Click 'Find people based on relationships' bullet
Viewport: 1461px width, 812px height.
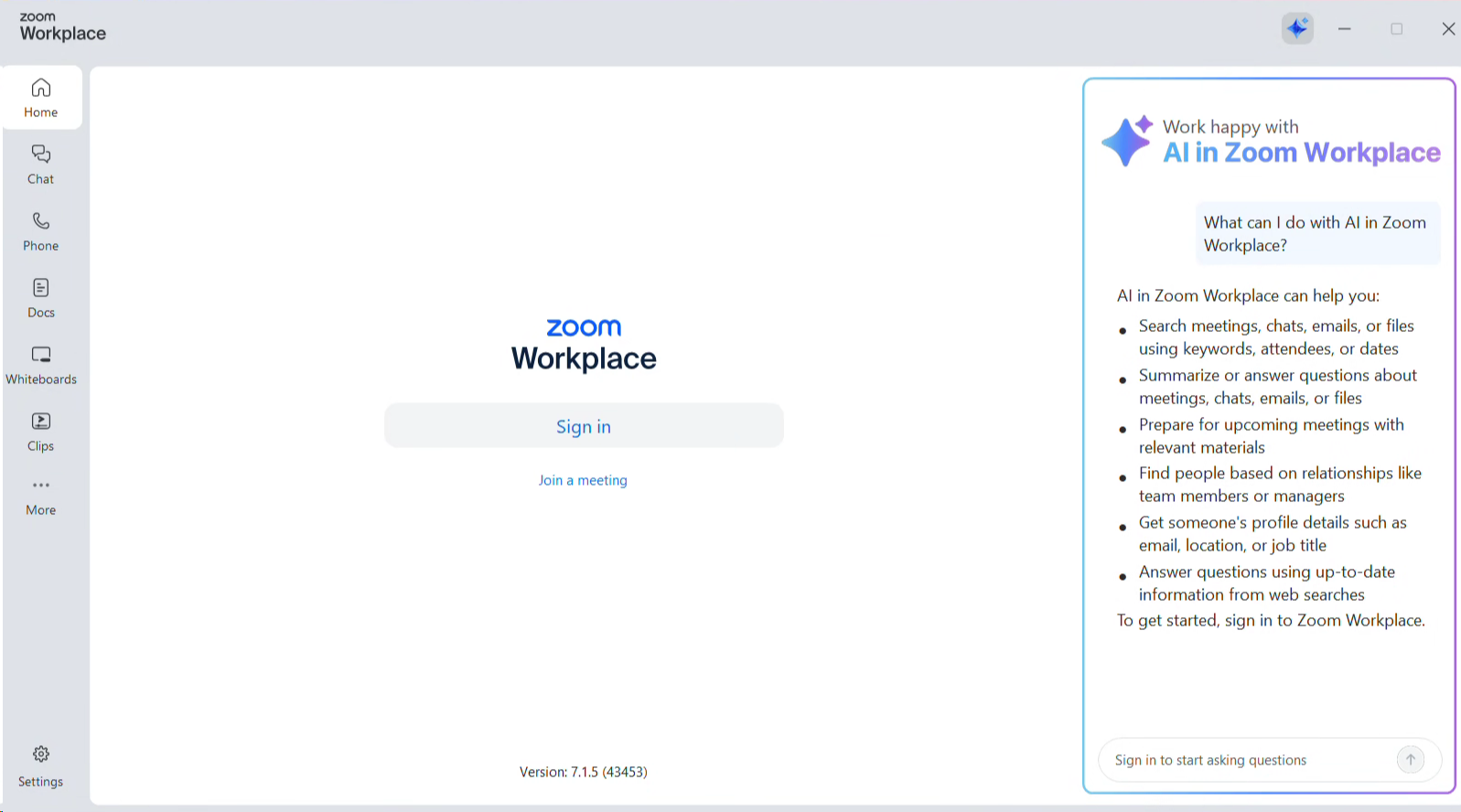pos(1280,485)
